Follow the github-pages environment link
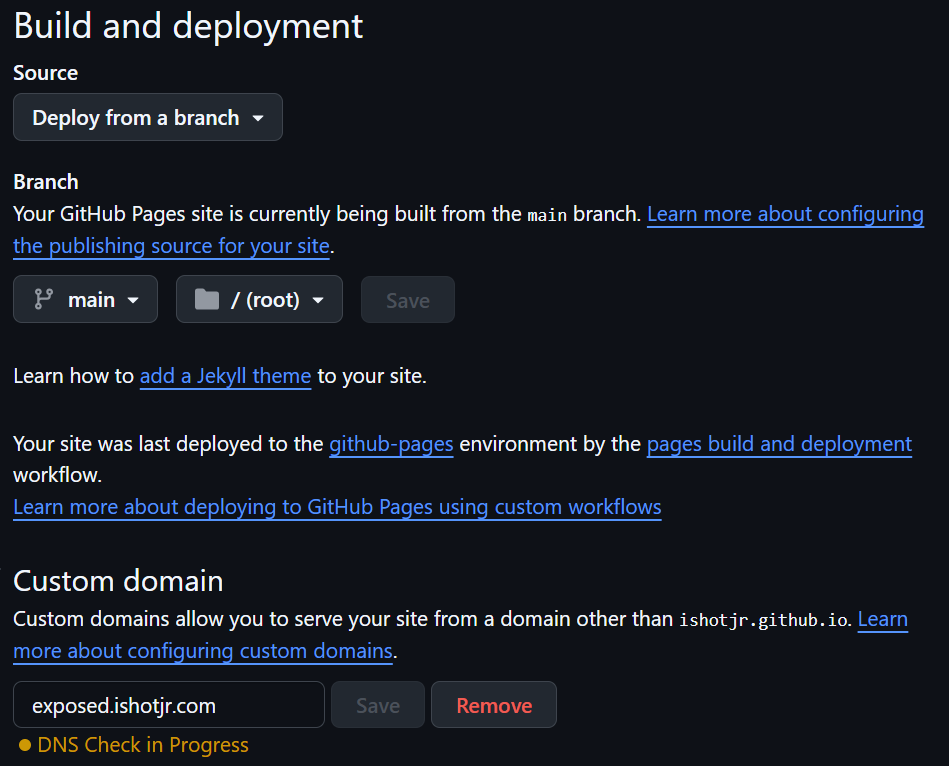Screen dimensions: 949x766 [x=391, y=443]
